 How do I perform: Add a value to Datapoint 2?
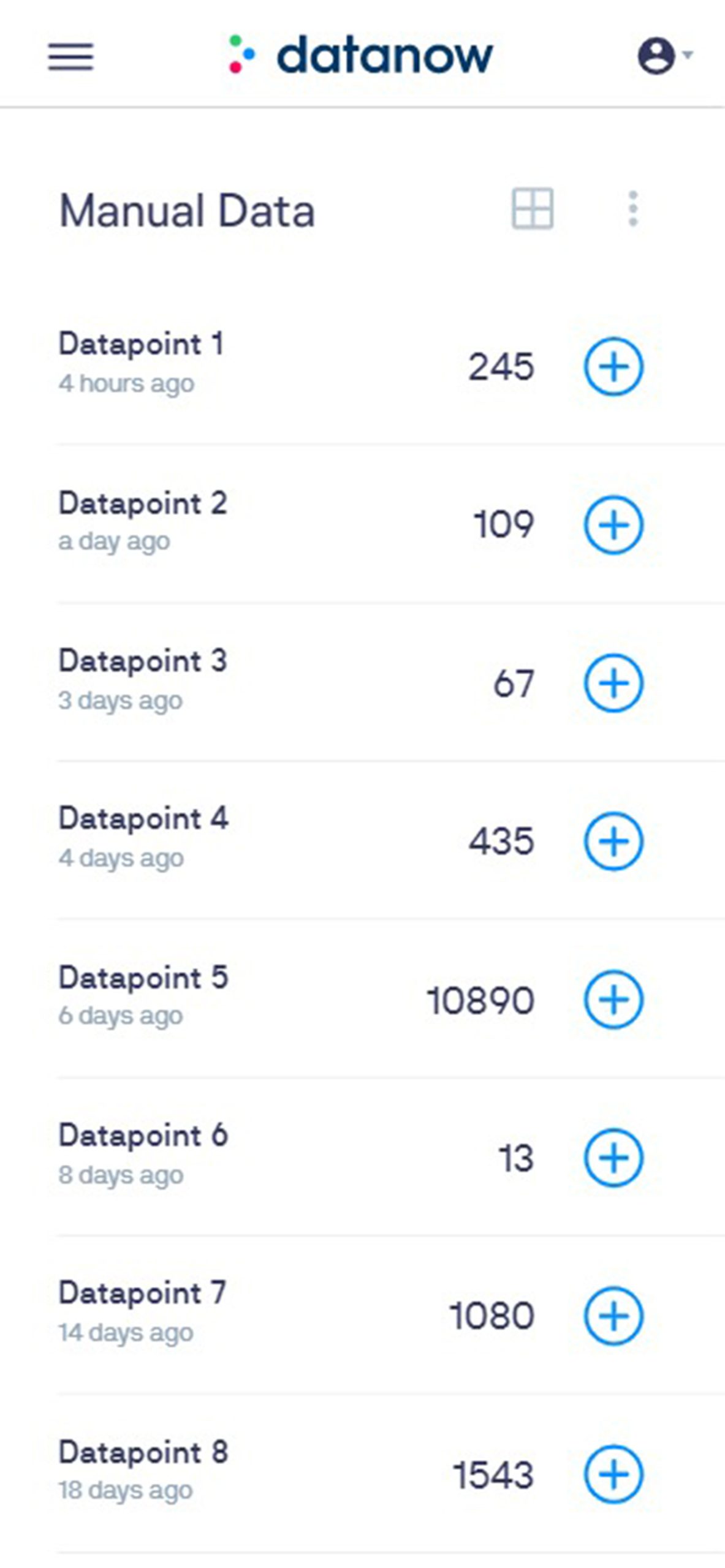613,525
